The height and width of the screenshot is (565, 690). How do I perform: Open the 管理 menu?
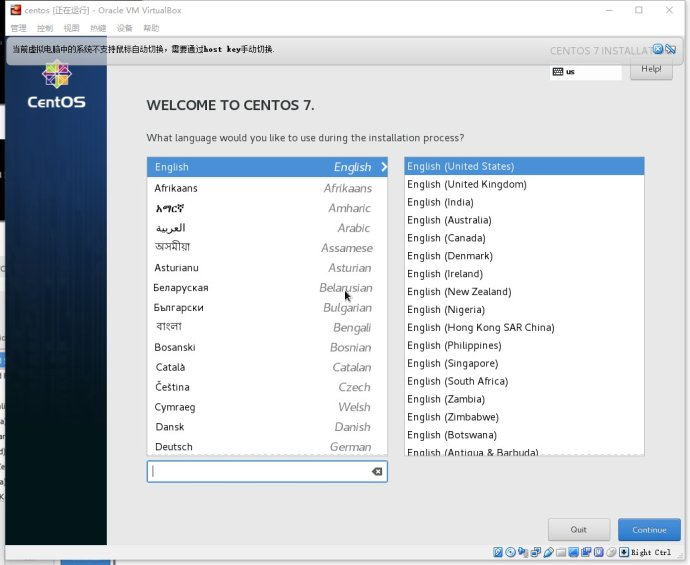click(18, 28)
